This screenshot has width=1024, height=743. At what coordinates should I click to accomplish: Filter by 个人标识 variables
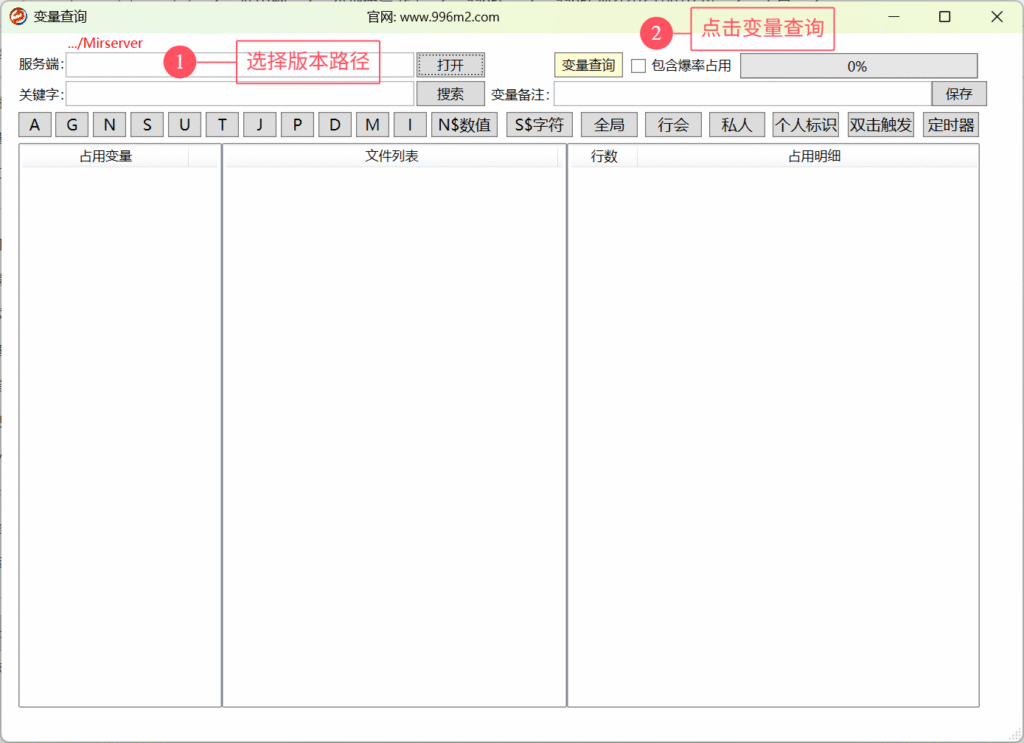[x=805, y=125]
